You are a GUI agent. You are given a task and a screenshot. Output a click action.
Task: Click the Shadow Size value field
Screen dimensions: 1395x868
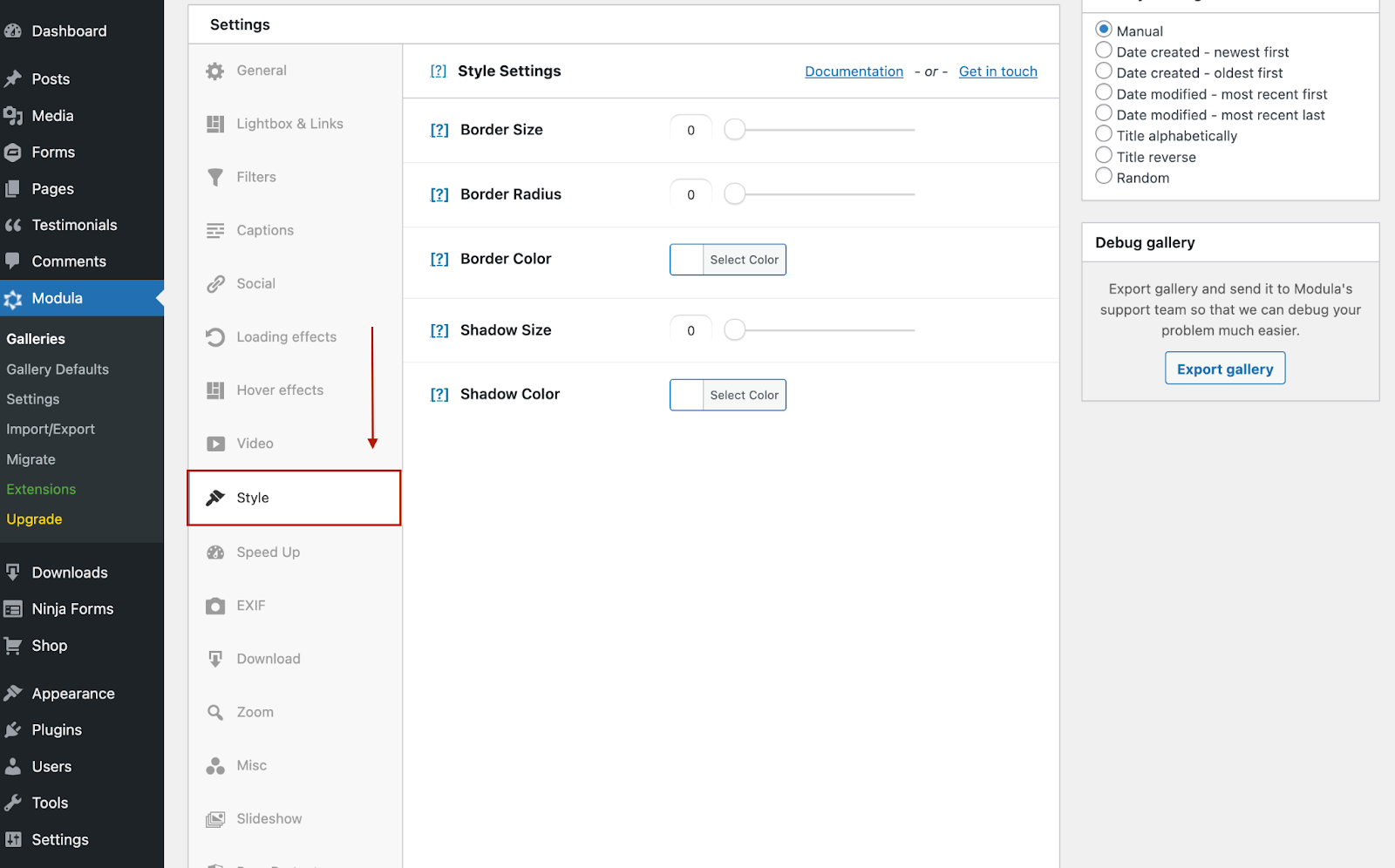click(691, 330)
